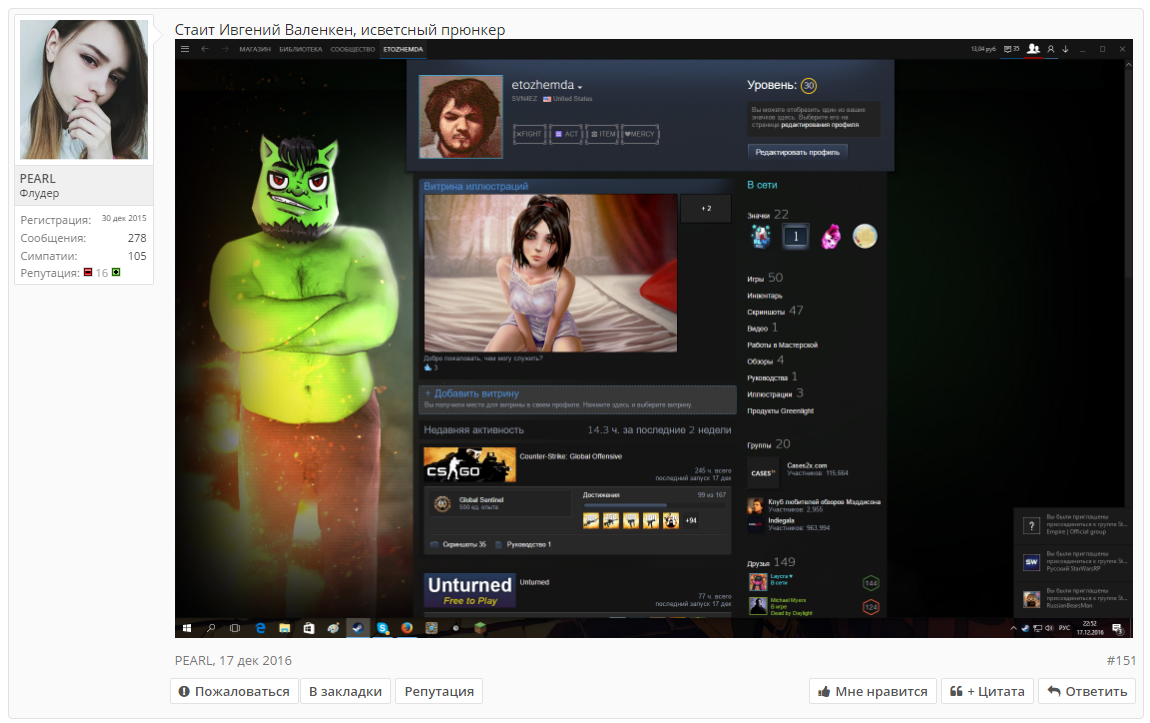
Task: Click the level 30 badge circle
Action: click(808, 86)
